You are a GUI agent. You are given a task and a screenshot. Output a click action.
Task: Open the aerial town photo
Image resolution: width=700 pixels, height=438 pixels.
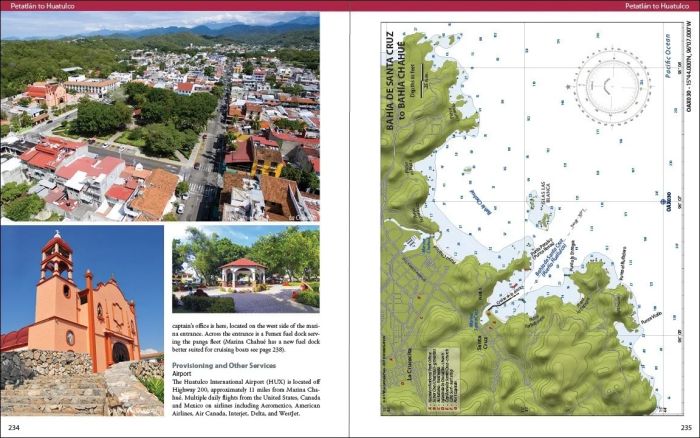click(x=160, y=116)
